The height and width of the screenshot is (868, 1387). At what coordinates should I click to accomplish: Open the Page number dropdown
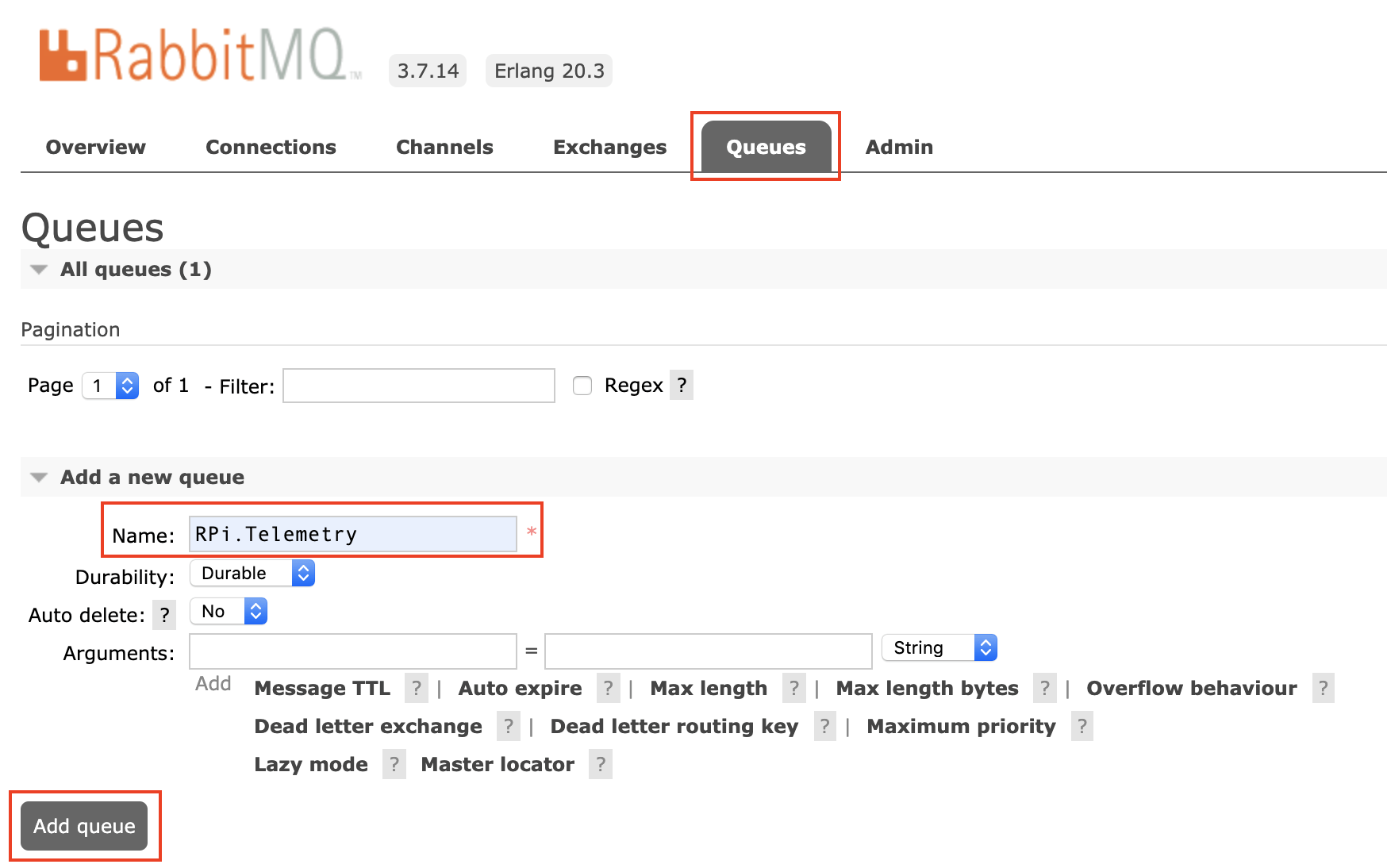(111, 386)
